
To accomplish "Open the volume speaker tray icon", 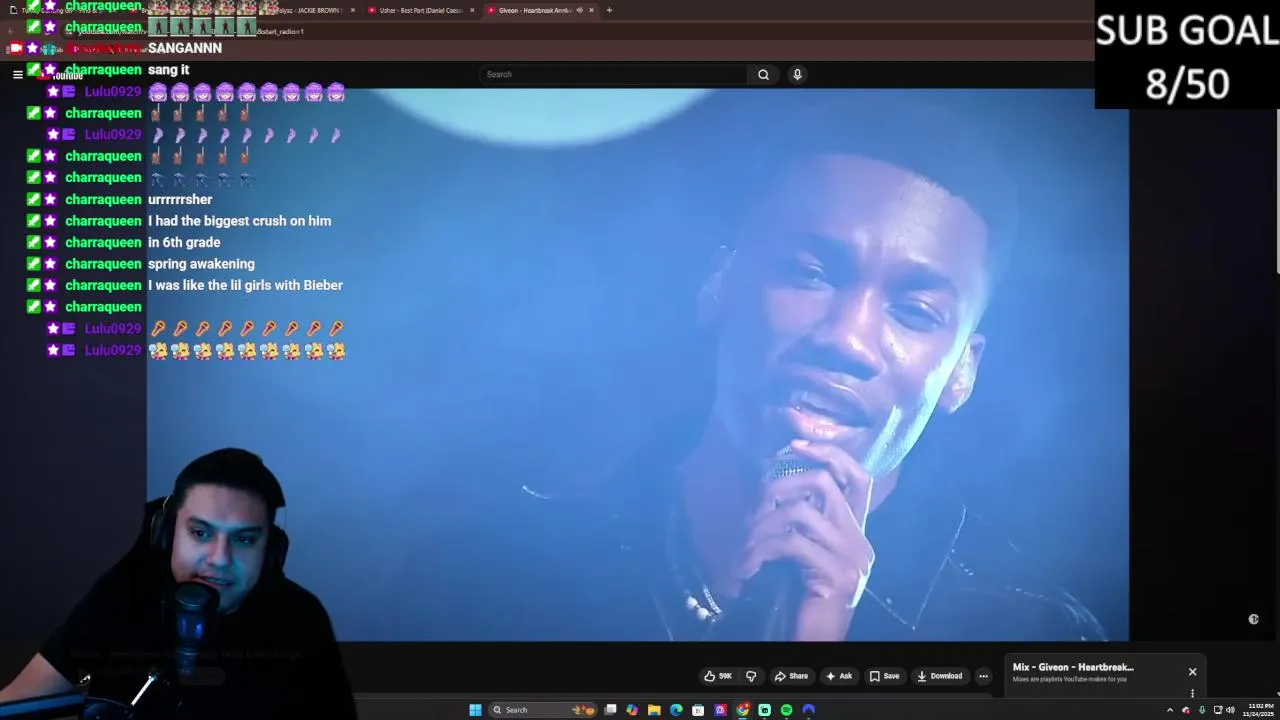I will [1230, 710].
